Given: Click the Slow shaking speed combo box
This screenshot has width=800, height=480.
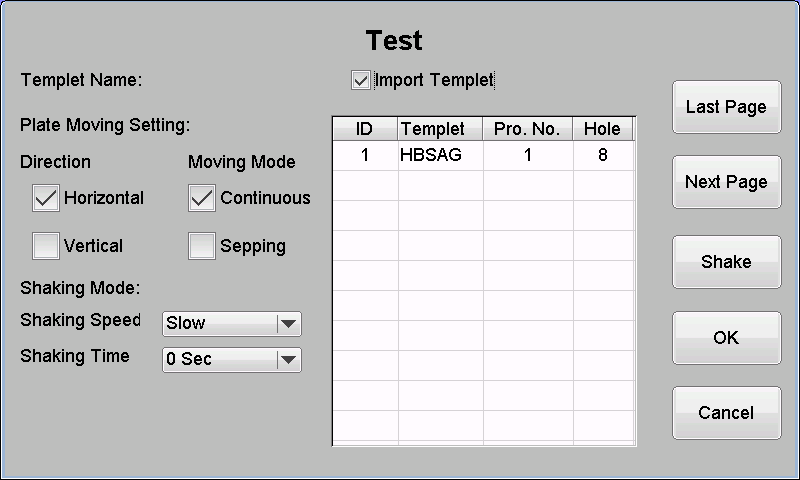Looking at the screenshot, I should (218, 323).
